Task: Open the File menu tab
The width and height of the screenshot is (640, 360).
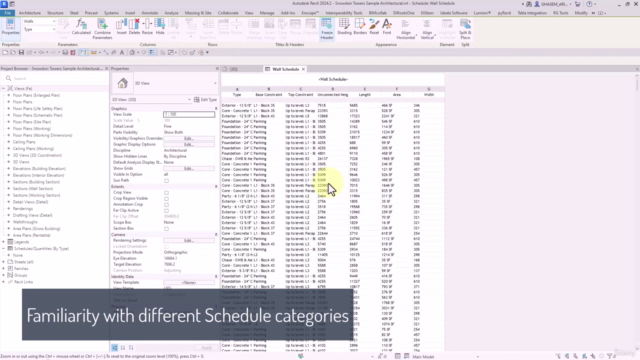Action: pyautogui.click(x=7, y=13)
